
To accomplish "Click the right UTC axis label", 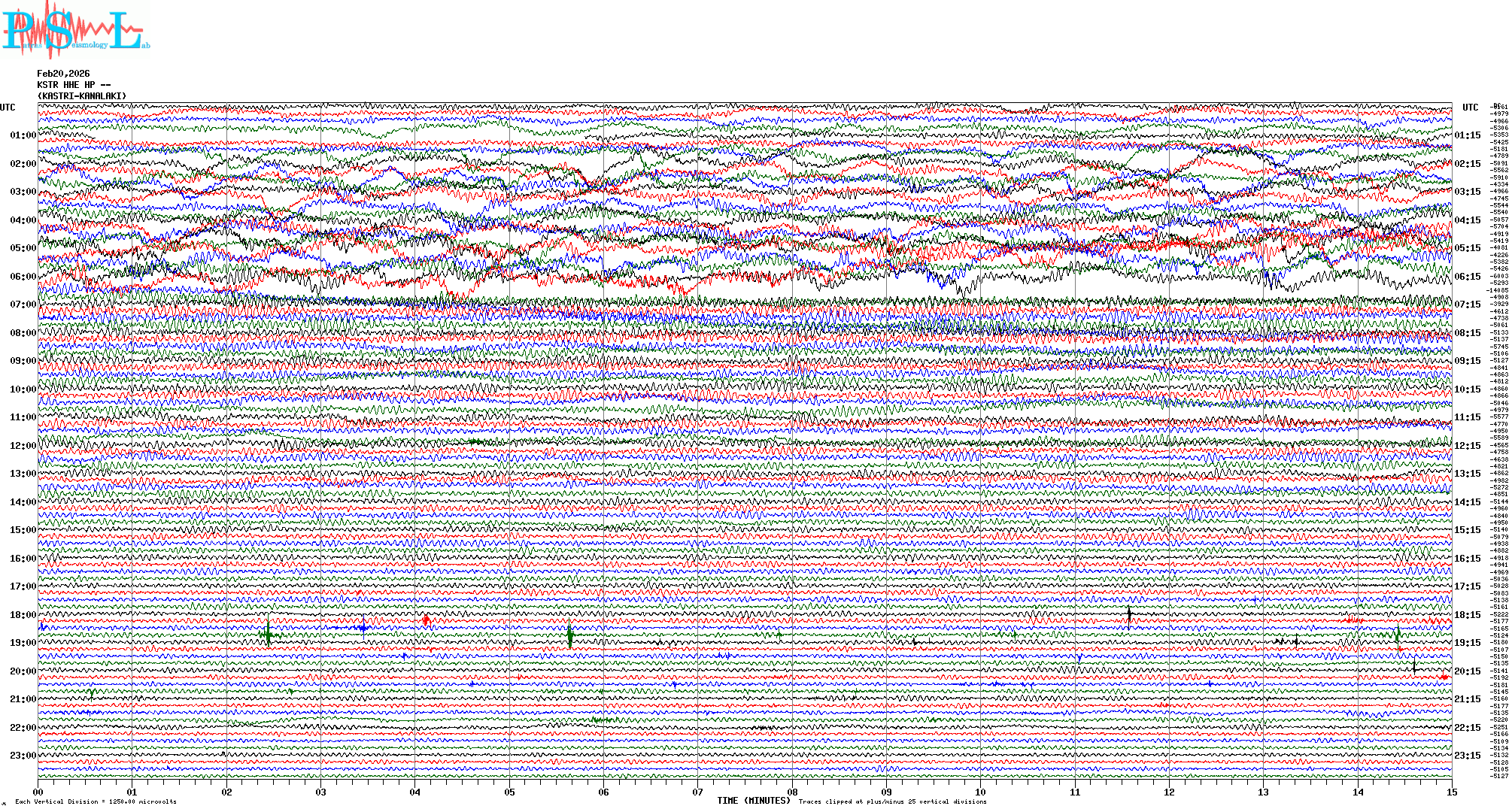I will coord(1470,108).
